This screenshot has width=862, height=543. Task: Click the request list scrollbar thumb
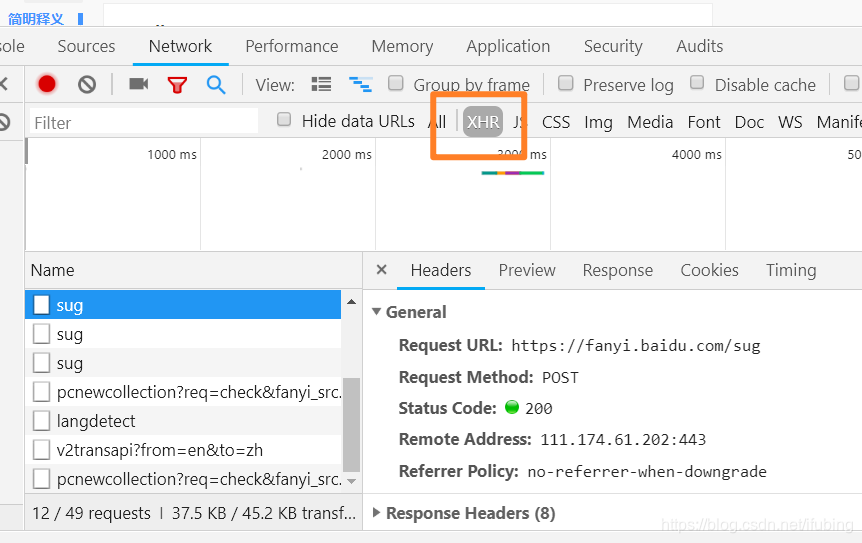point(351,424)
